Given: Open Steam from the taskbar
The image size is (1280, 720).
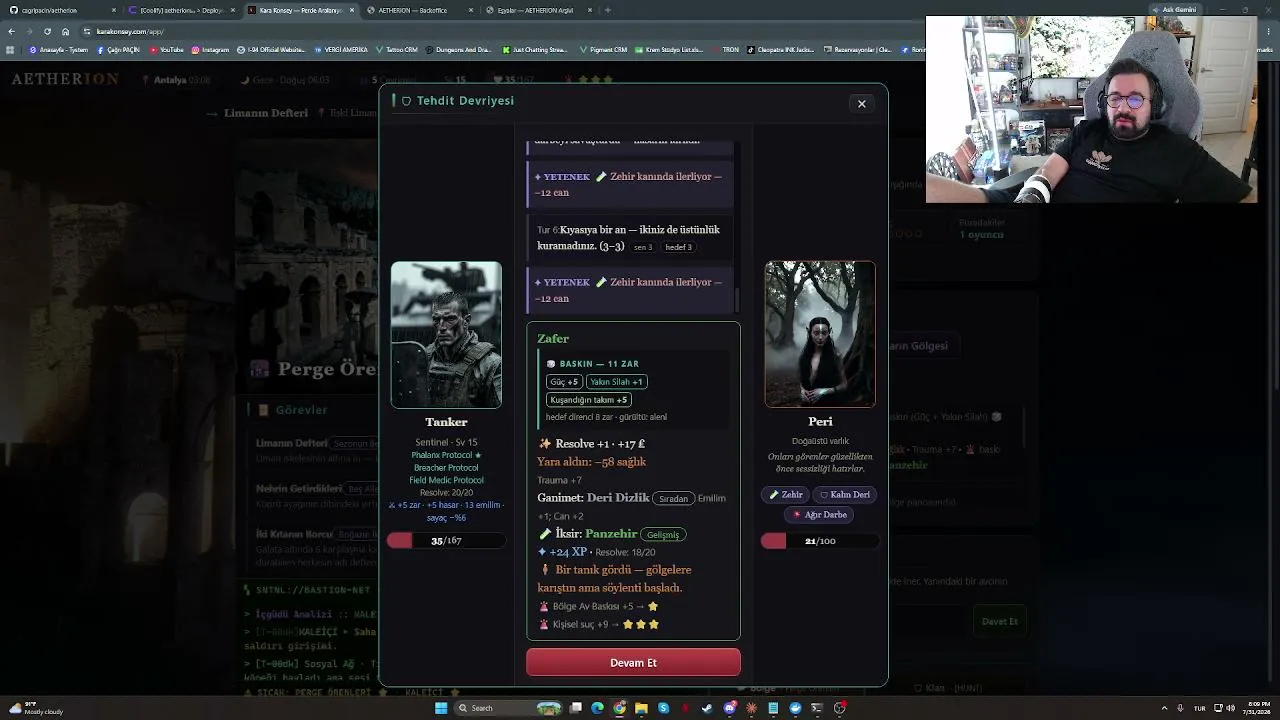Looking at the screenshot, I should (x=707, y=708).
